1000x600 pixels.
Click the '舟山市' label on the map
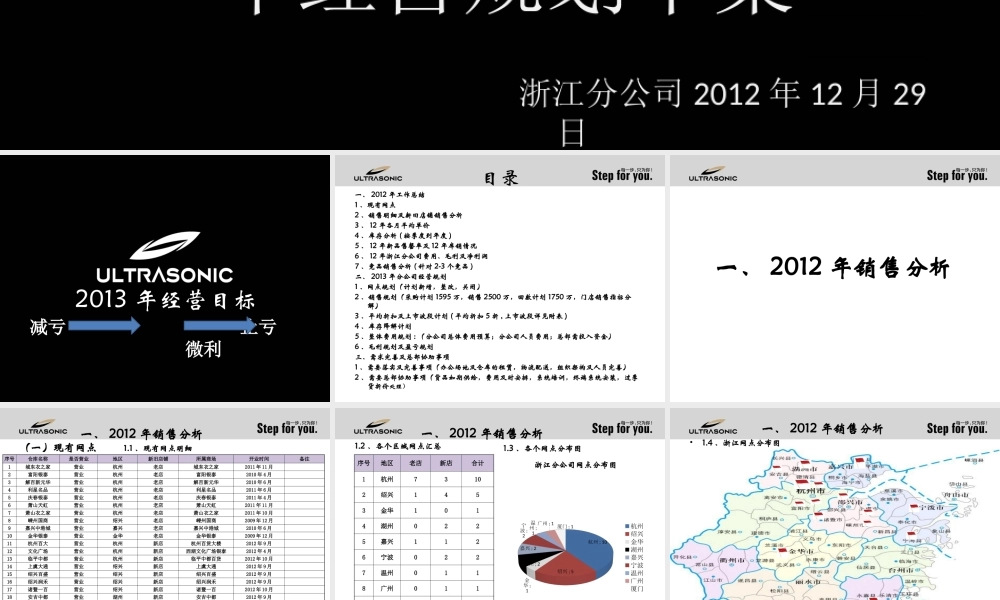tap(956, 494)
